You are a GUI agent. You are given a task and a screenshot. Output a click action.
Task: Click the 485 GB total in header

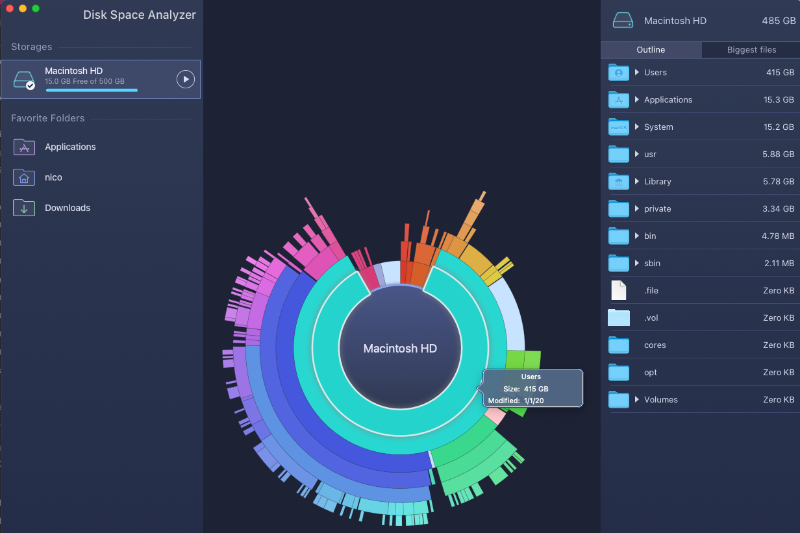coord(779,21)
